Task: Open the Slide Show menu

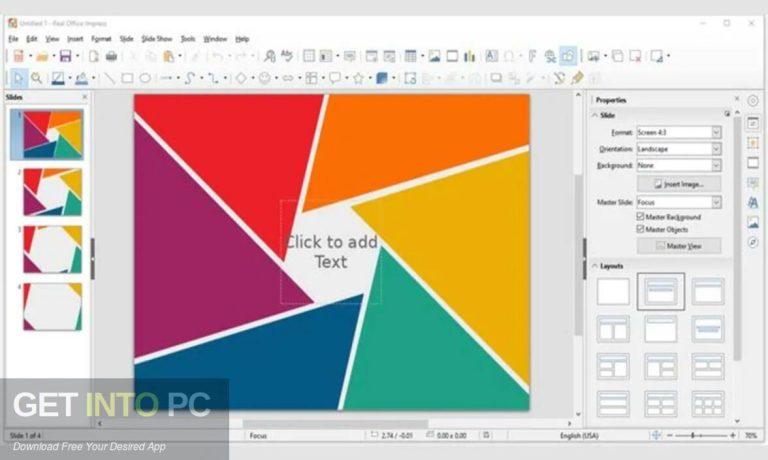Action: tap(157, 39)
